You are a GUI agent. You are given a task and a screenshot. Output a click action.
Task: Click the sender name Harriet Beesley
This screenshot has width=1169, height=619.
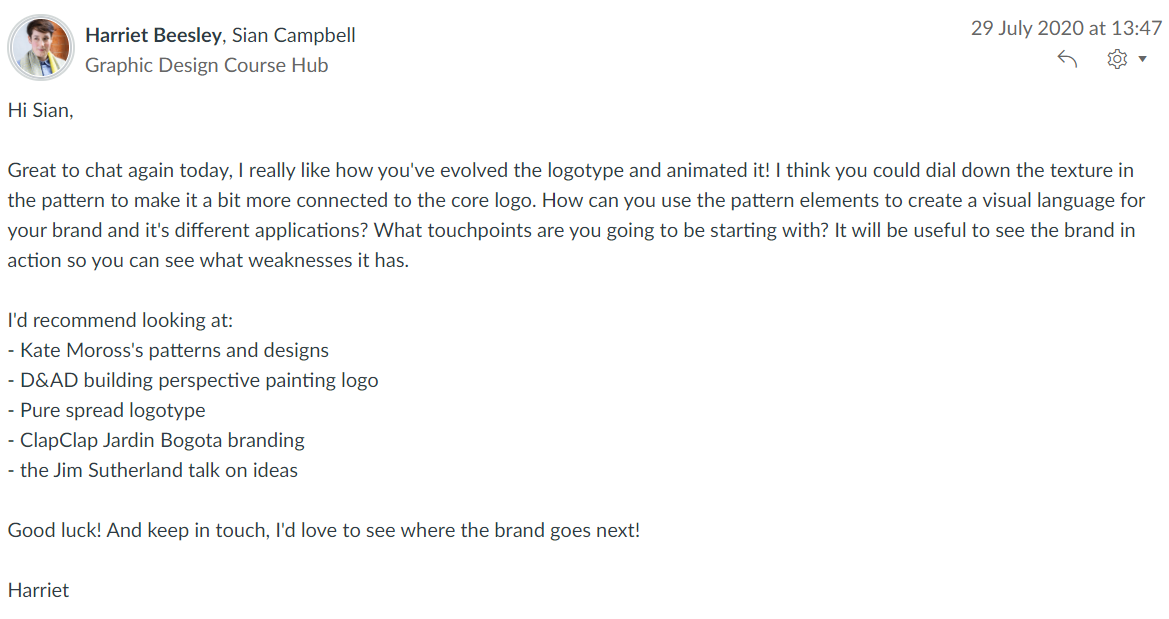(x=154, y=35)
